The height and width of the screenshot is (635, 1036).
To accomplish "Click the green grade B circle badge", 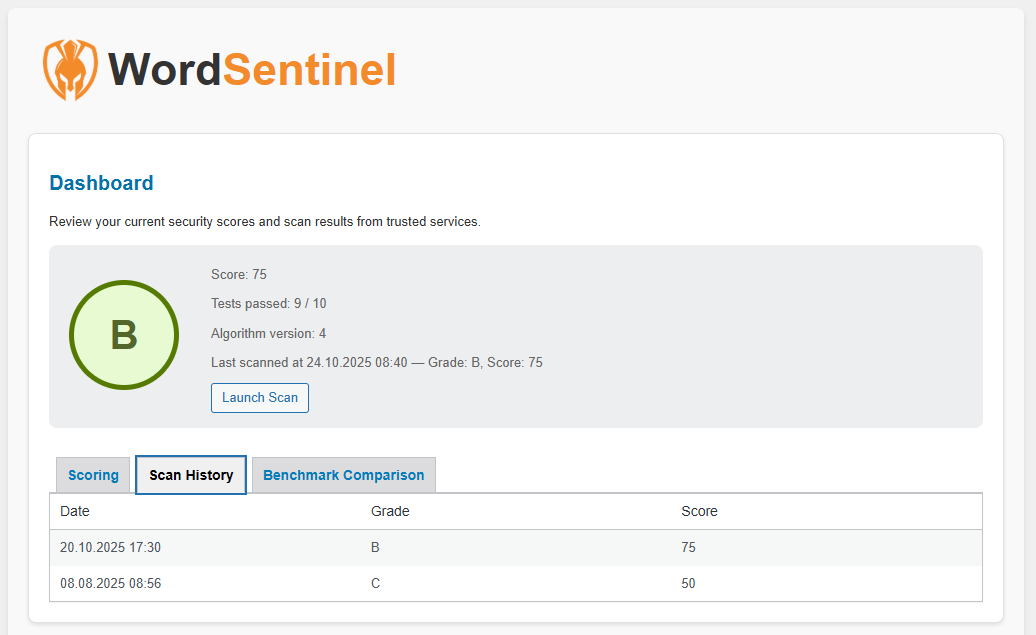I will click(123, 335).
